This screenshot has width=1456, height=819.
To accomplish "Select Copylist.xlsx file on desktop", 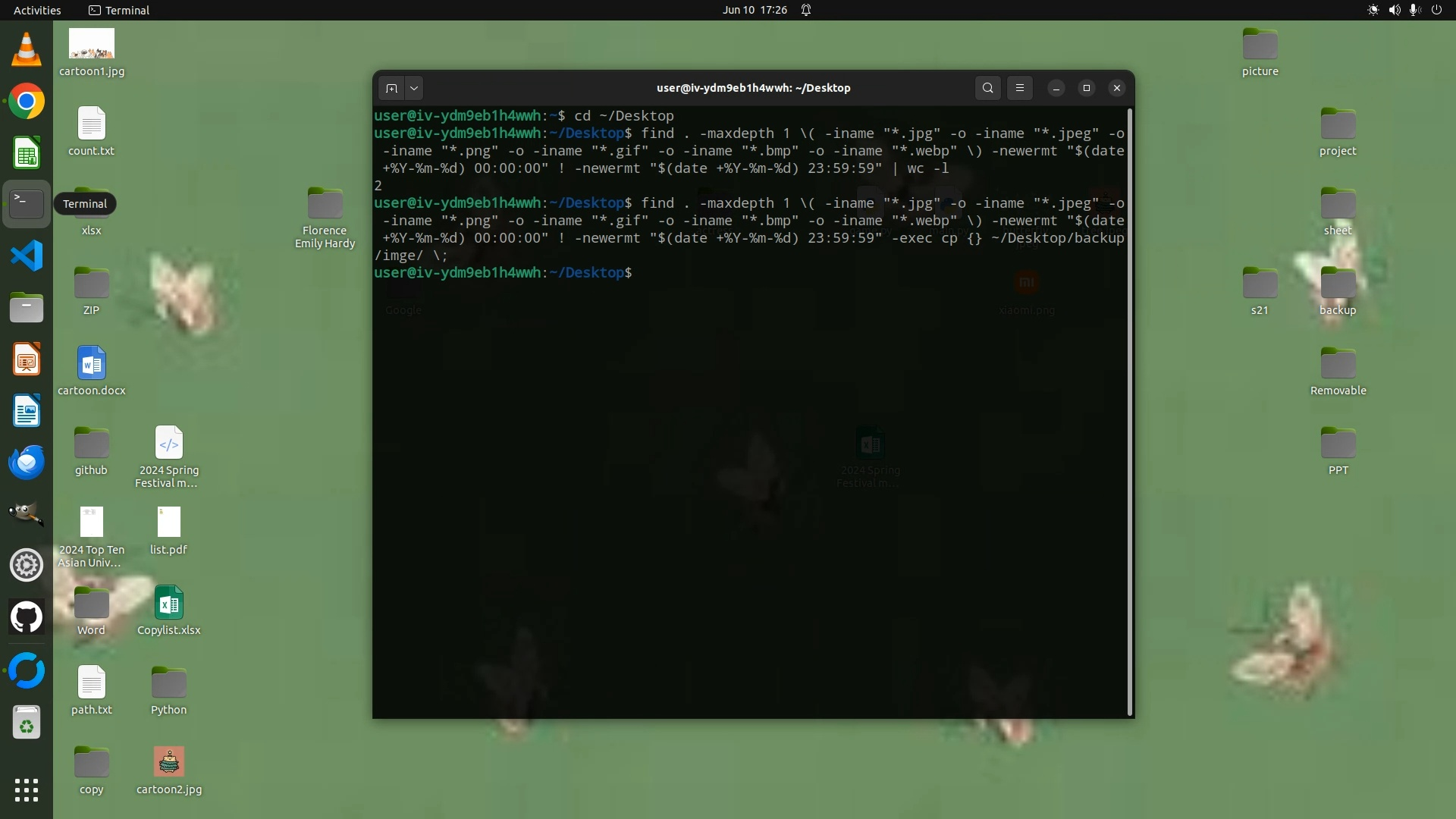I will click(168, 604).
